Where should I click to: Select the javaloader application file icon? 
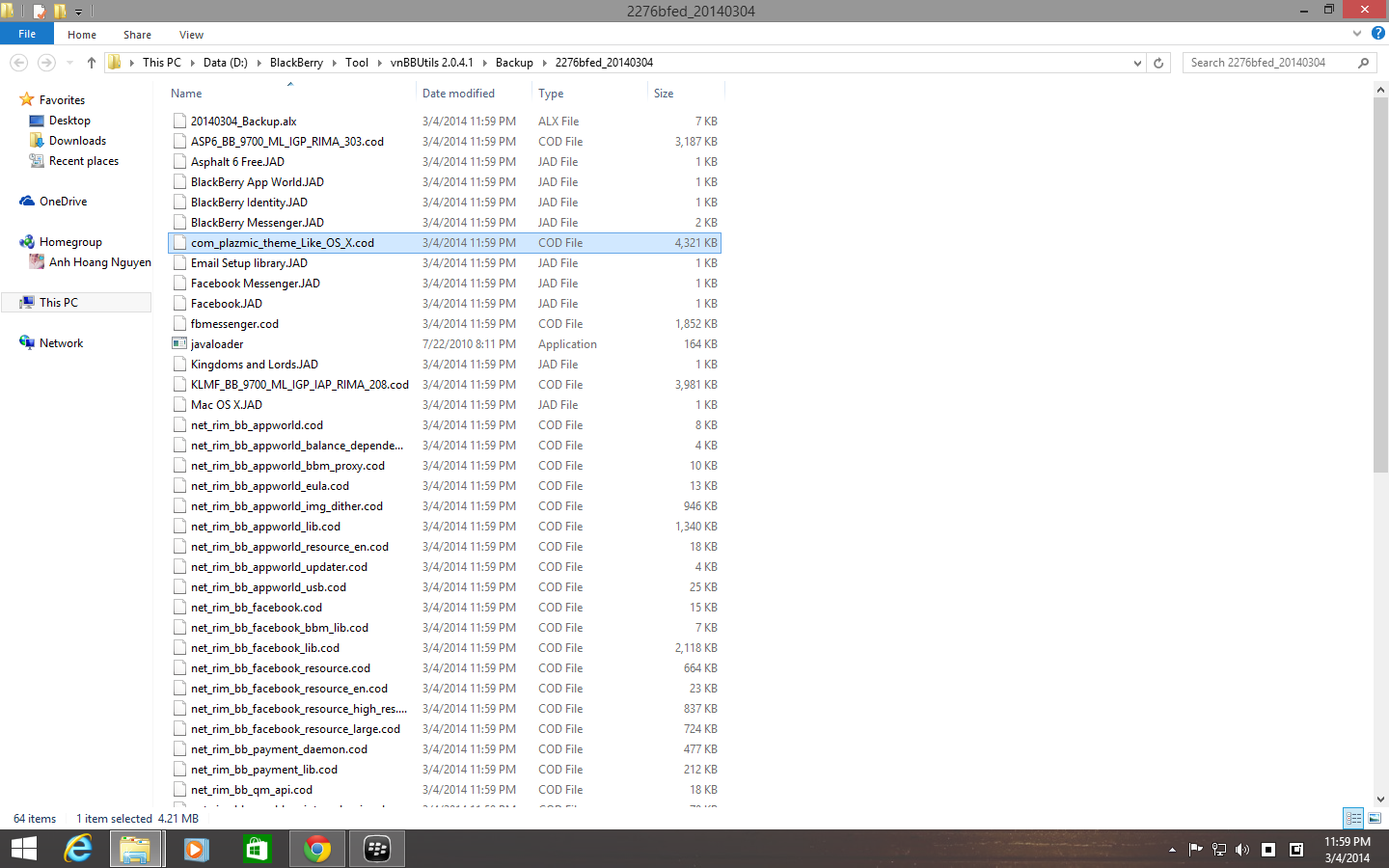179,344
